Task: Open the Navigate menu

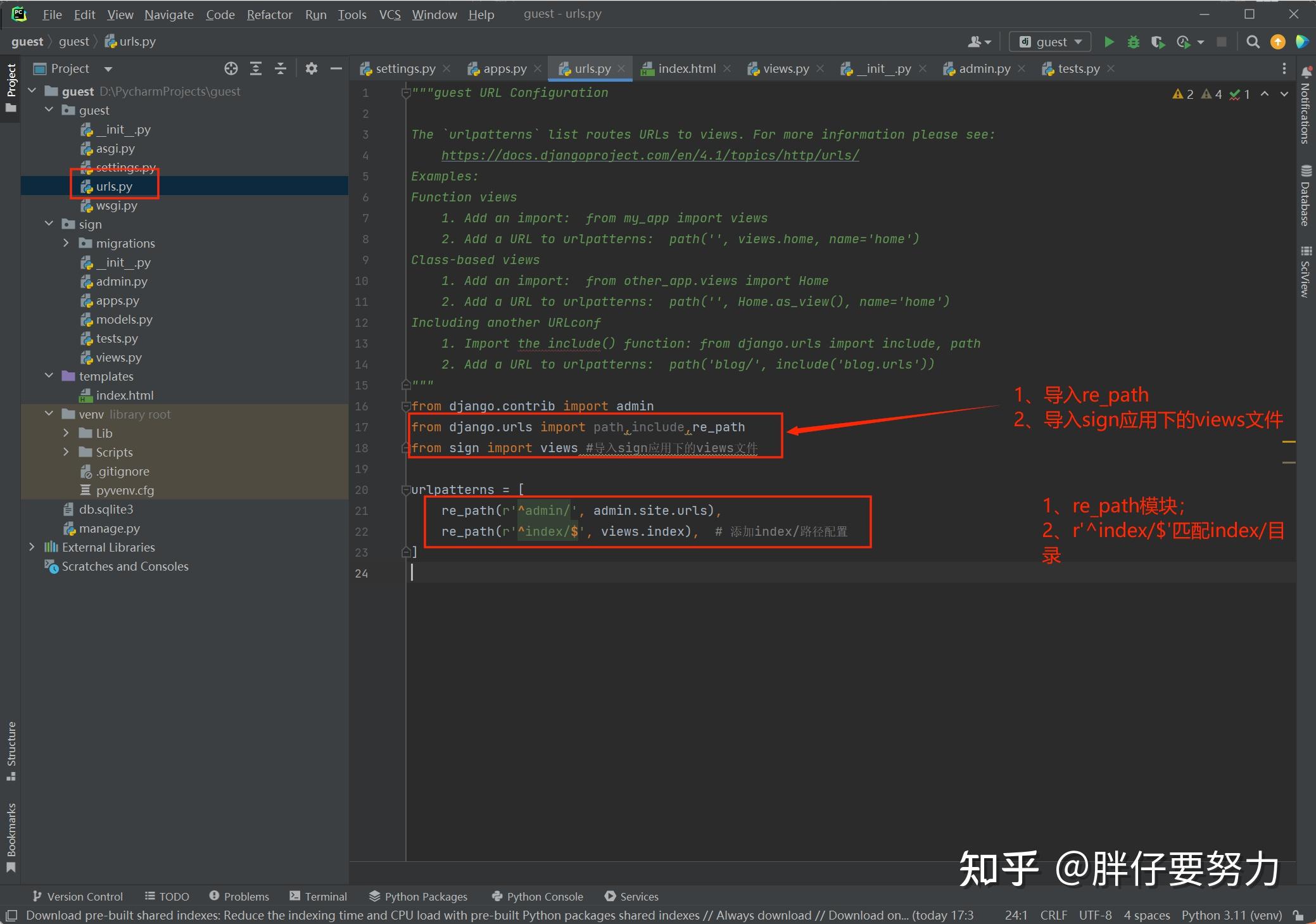Action: (169, 14)
